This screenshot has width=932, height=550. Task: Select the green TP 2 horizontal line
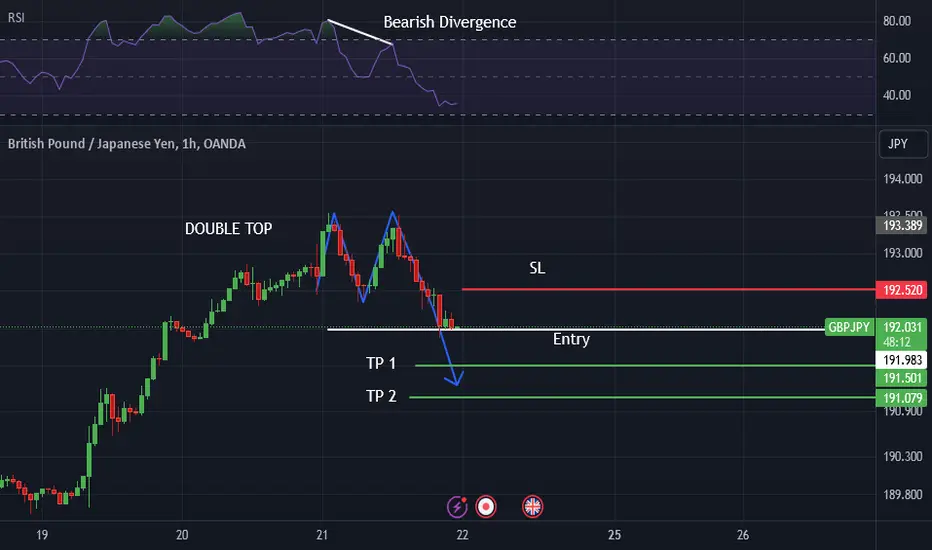pyautogui.click(x=642, y=397)
